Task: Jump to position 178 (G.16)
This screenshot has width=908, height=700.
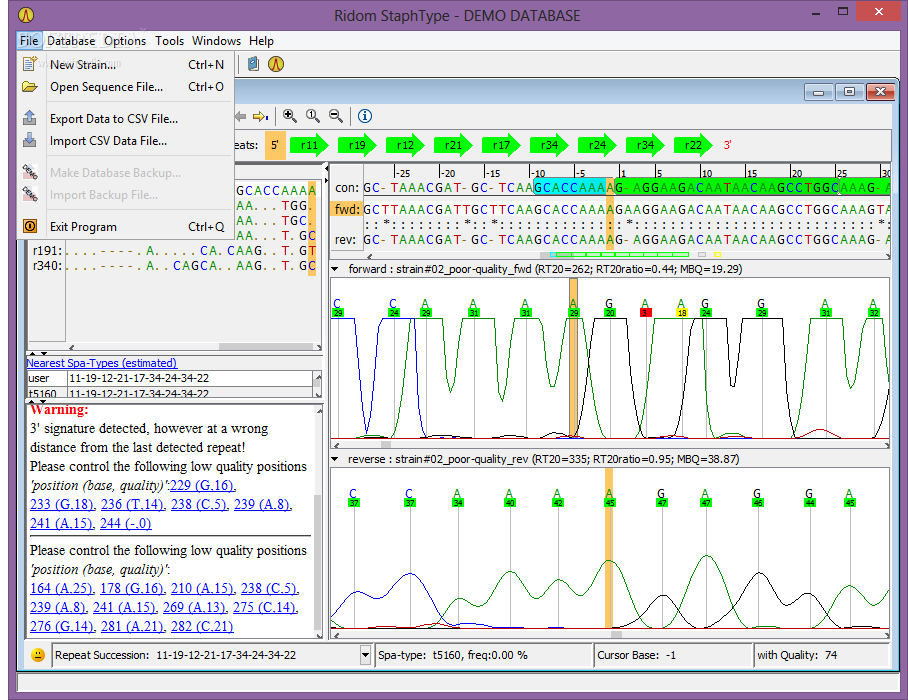Action: 132,588
